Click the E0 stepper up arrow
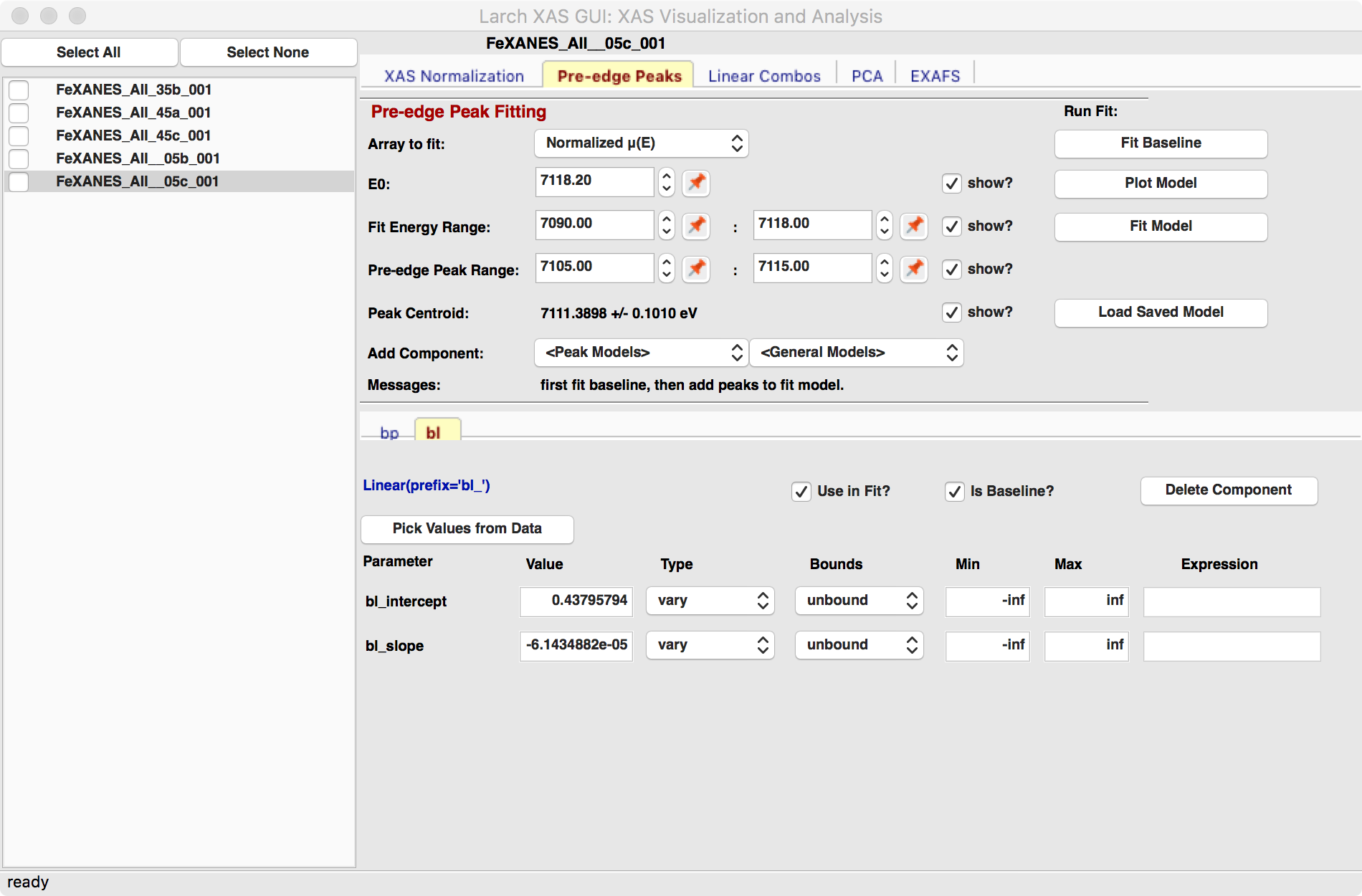The image size is (1362, 896). point(665,177)
